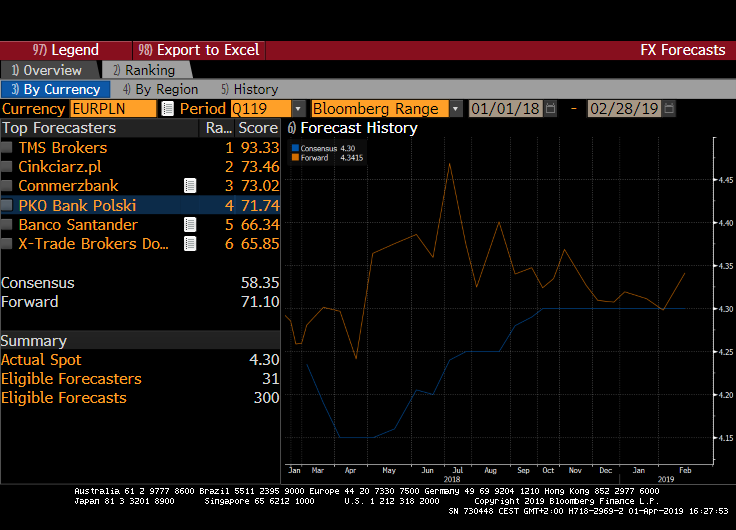Open the Bloomberg Range dropdown
Screen dimensions: 736x530
click(x=456, y=109)
